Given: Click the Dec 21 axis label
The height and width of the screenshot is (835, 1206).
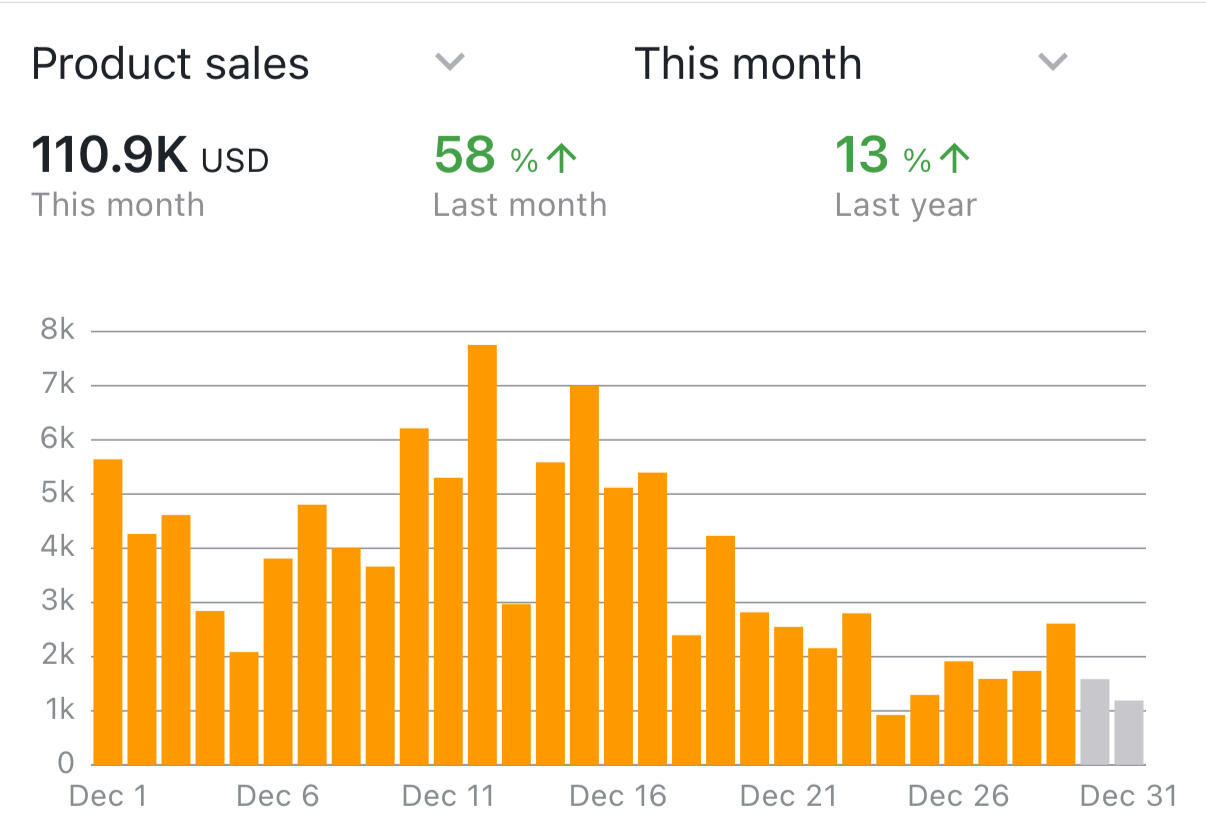Looking at the screenshot, I should 788,796.
